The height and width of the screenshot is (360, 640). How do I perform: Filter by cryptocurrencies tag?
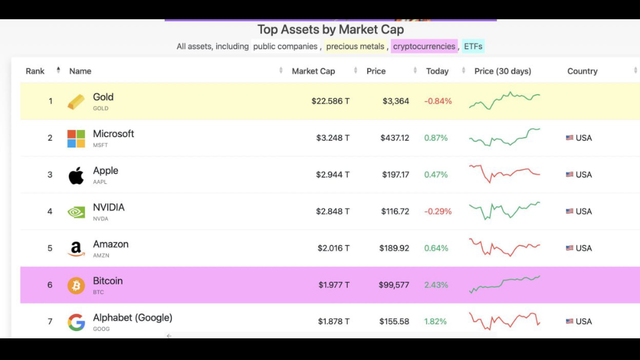pyautogui.click(x=424, y=46)
